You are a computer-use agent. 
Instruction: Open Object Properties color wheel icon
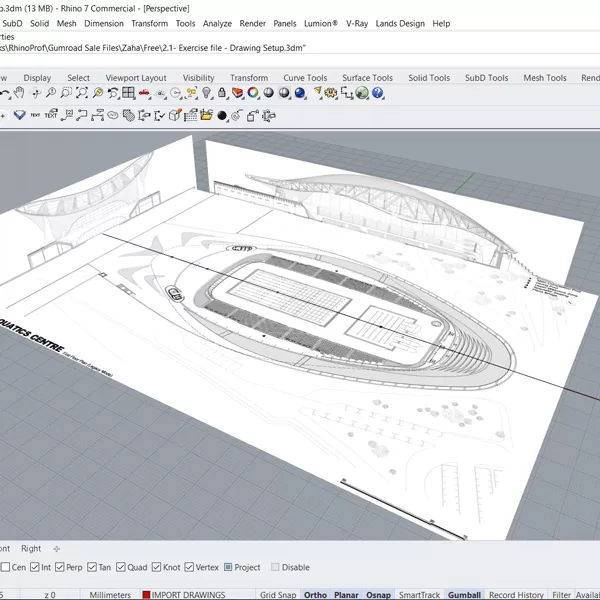(x=253, y=93)
